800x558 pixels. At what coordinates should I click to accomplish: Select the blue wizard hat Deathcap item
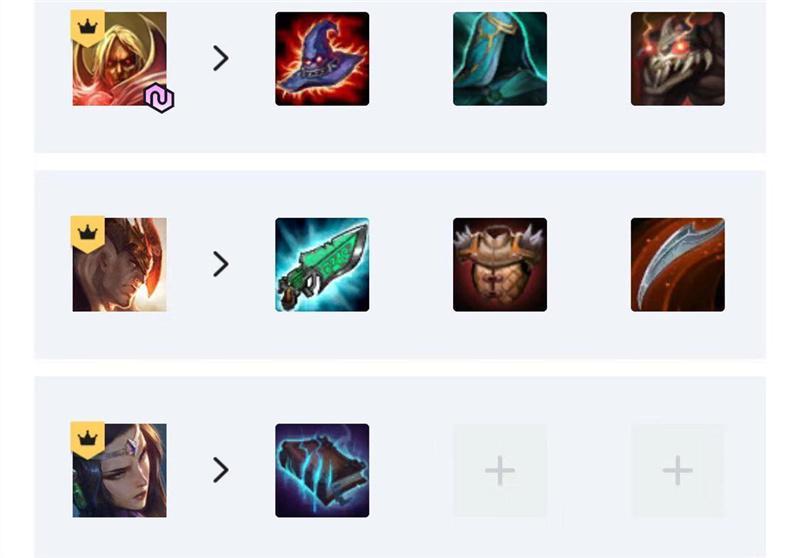coord(322,59)
